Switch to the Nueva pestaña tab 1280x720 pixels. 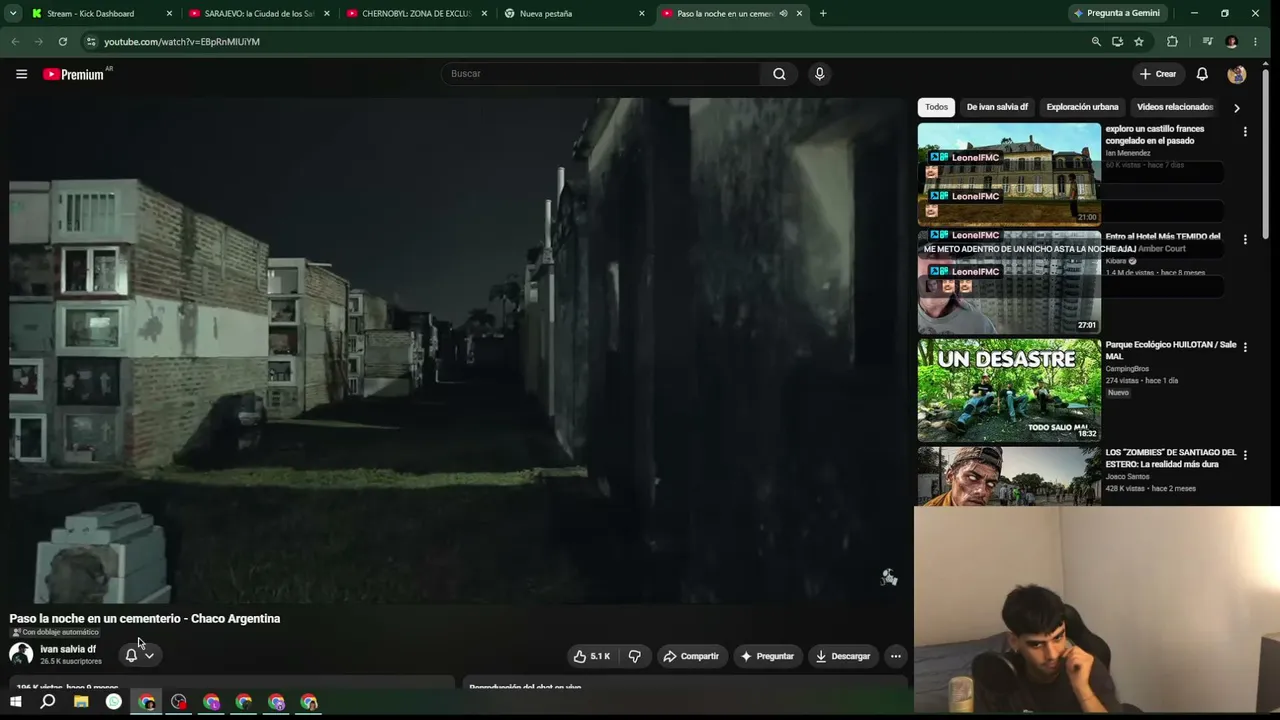(574, 14)
